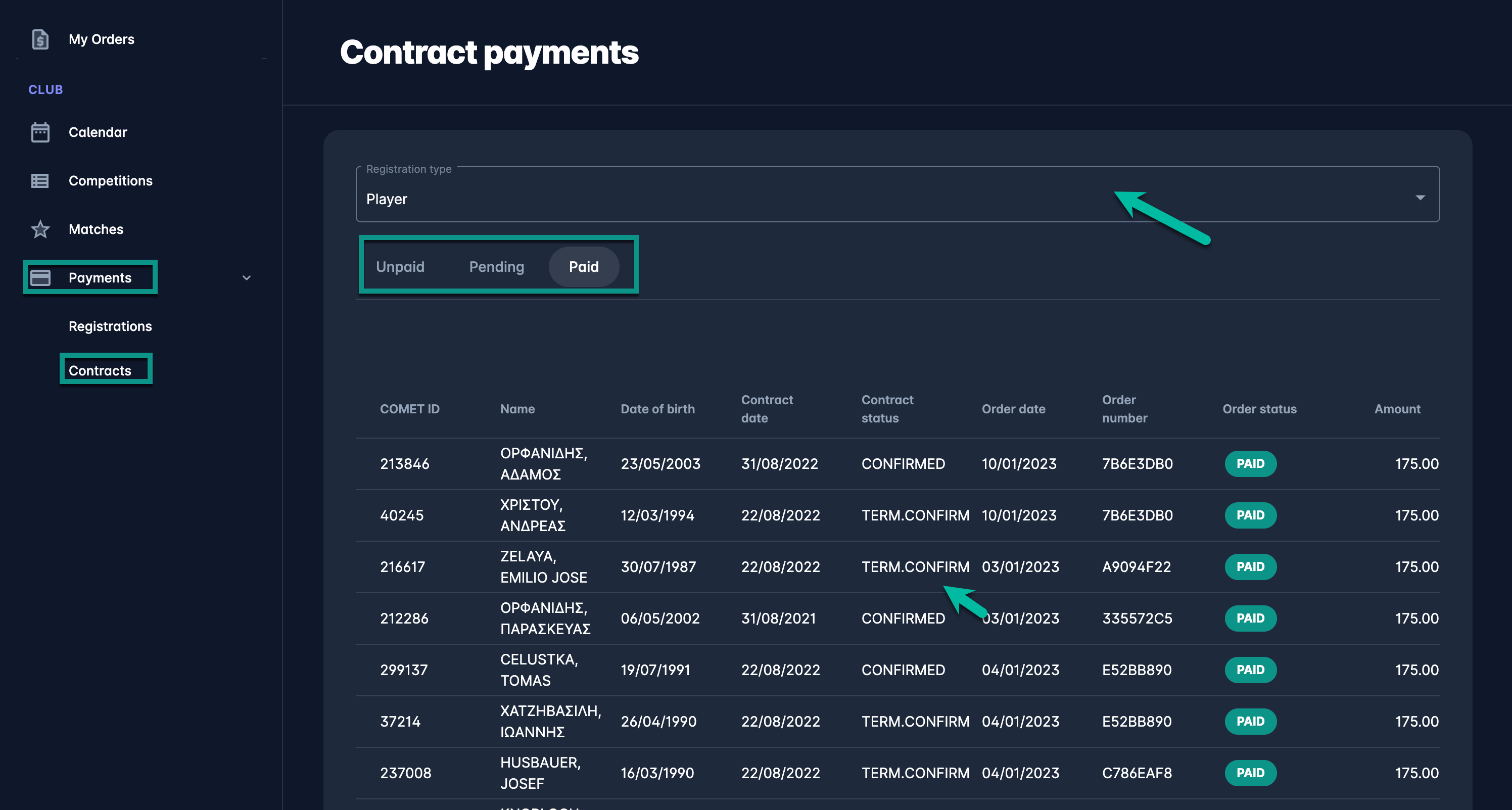Switch to the Unpaid filter
Viewport: 1512px width, 810px height.
coord(400,267)
